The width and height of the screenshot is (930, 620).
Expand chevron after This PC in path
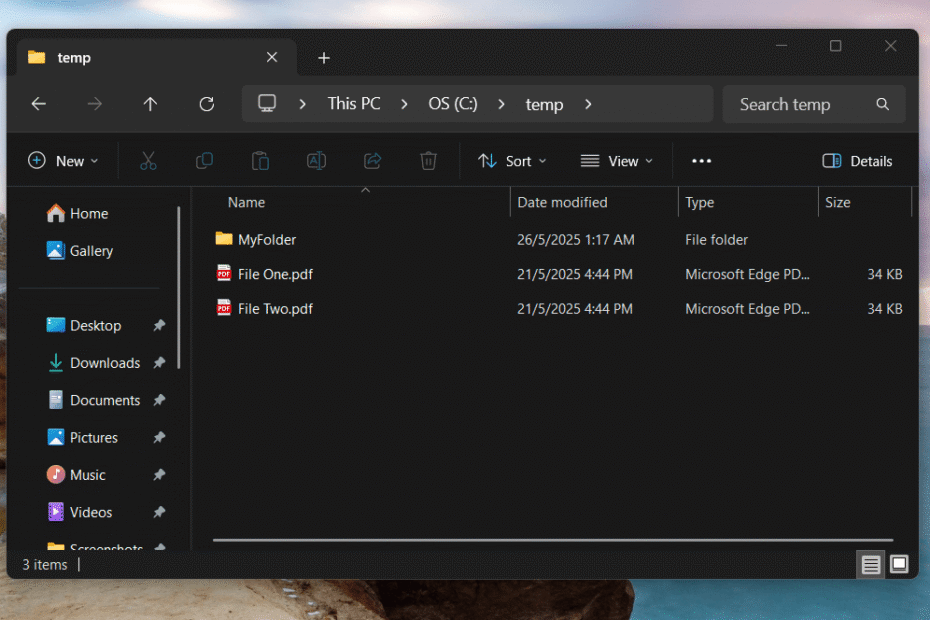click(x=405, y=104)
